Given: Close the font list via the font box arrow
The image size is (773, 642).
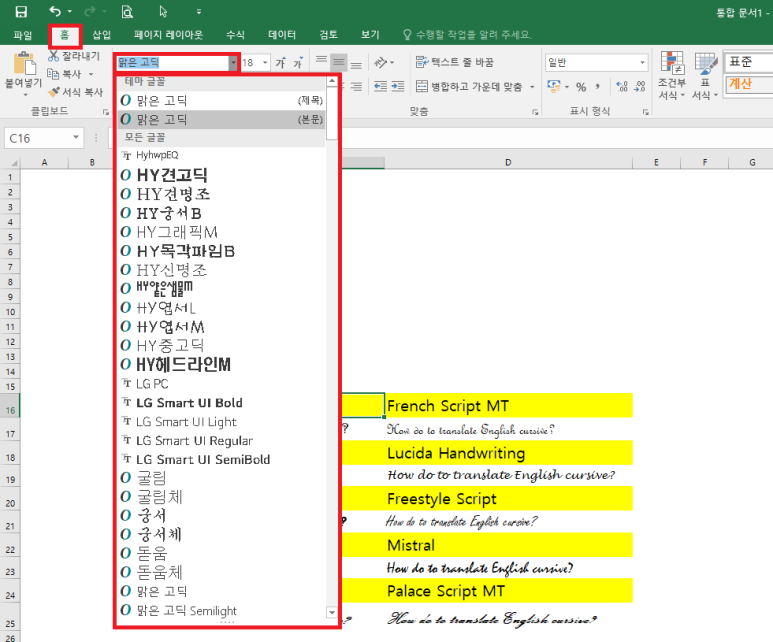Looking at the screenshot, I should 233,63.
